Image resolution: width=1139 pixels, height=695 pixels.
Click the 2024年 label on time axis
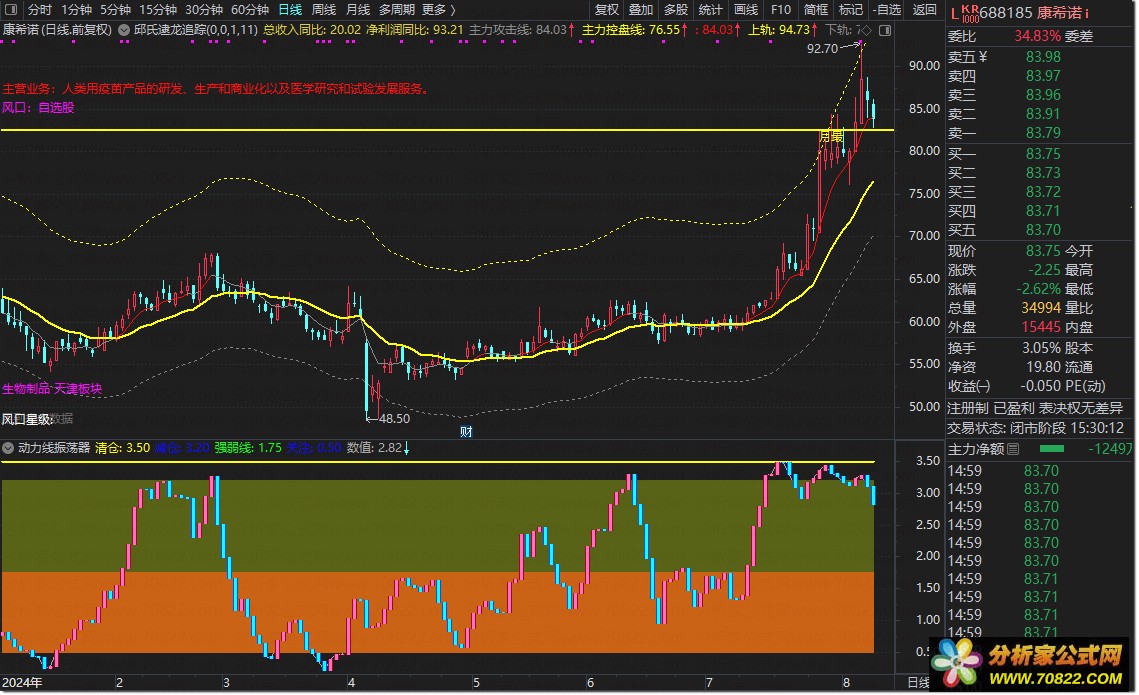pos(22,682)
